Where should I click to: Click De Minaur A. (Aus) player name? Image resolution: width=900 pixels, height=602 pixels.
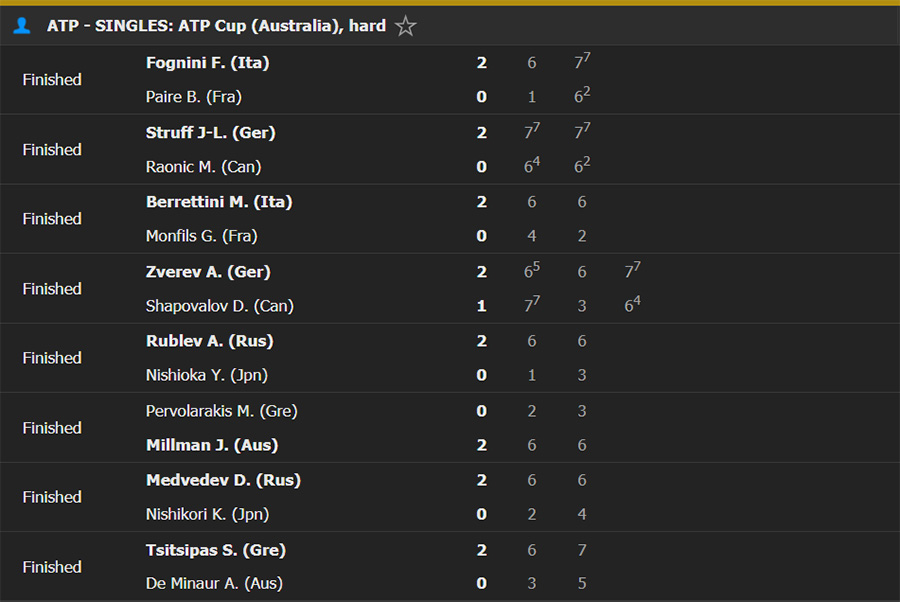click(214, 584)
